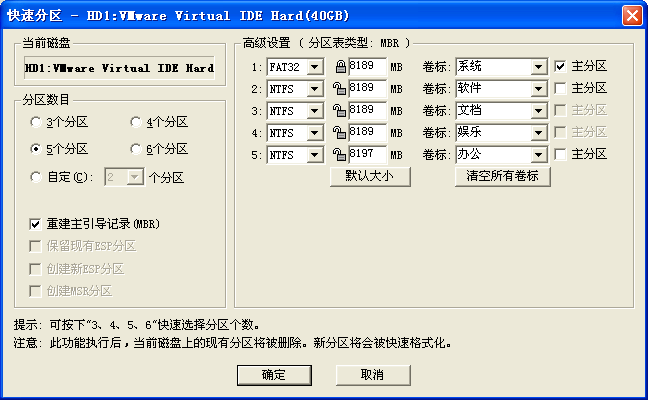Toggle the lock icon on partition 2 row
Image resolution: width=648 pixels, height=400 pixels.
tap(340, 88)
